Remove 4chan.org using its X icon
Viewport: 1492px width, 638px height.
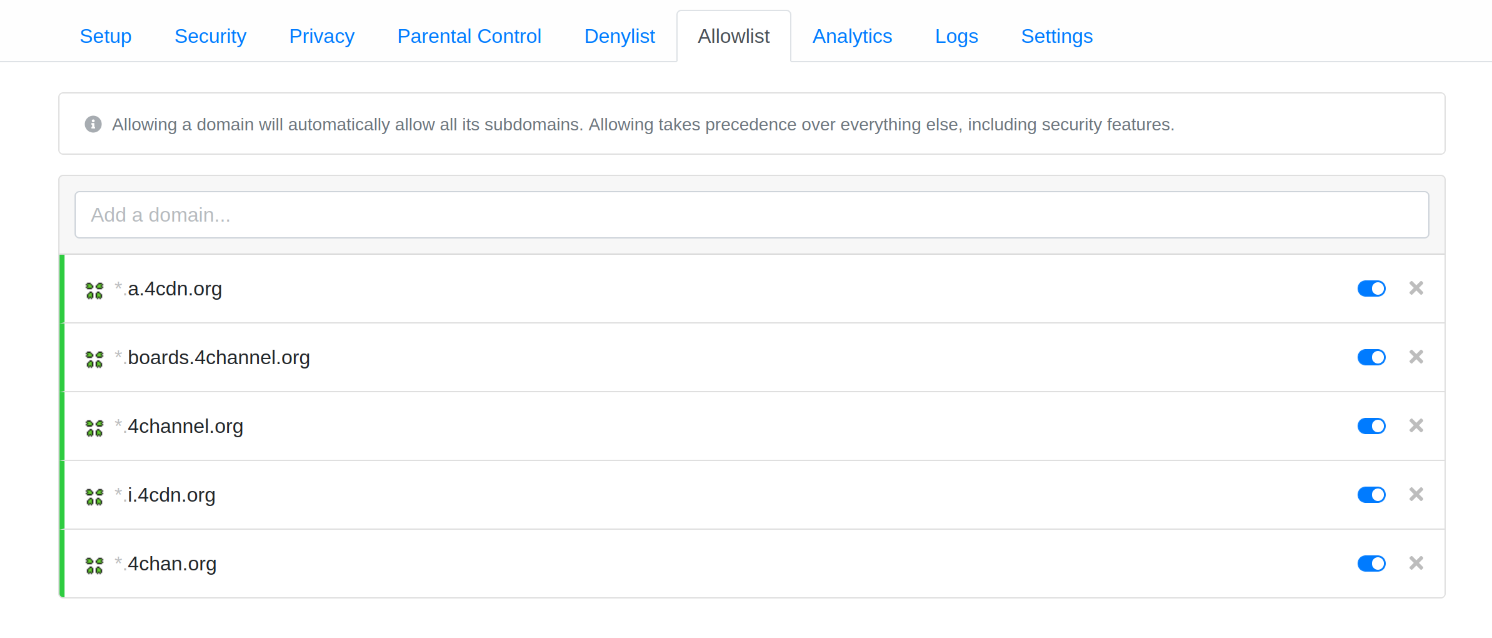pyautogui.click(x=1416, y=563)
